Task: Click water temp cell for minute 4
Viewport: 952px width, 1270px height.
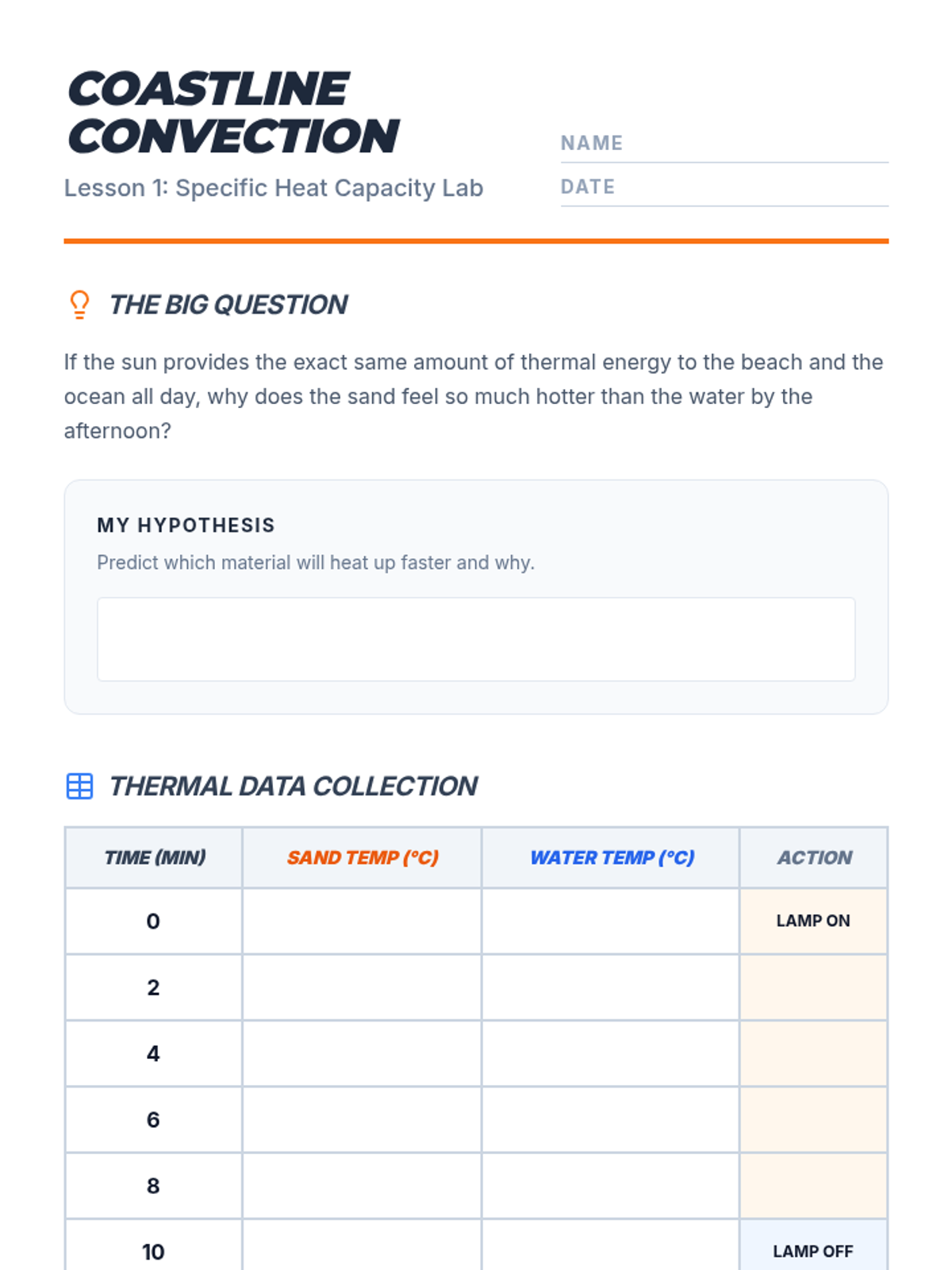Action: coord(610,1053)
